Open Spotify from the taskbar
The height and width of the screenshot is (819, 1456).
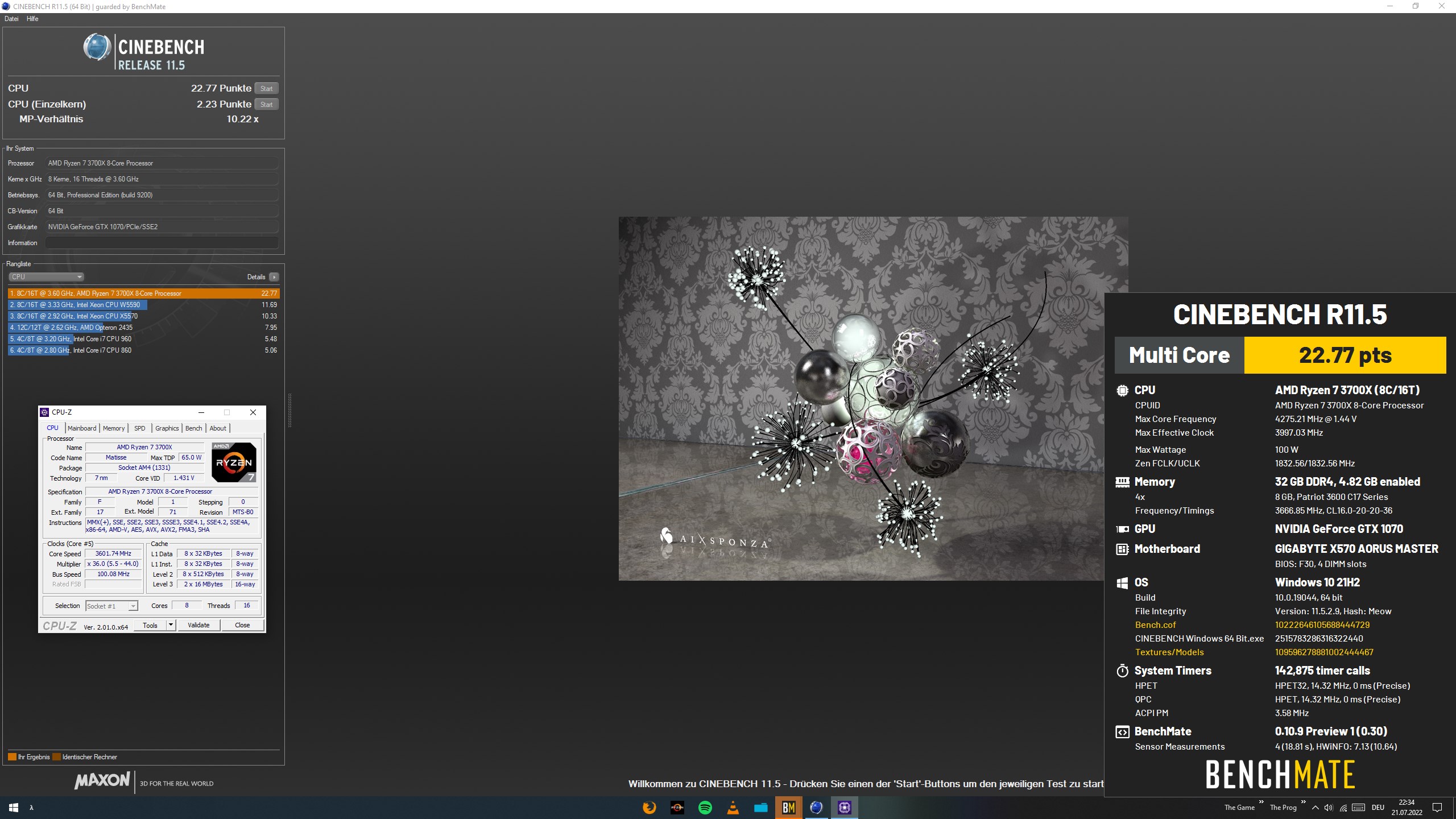(x=705, y=808)
